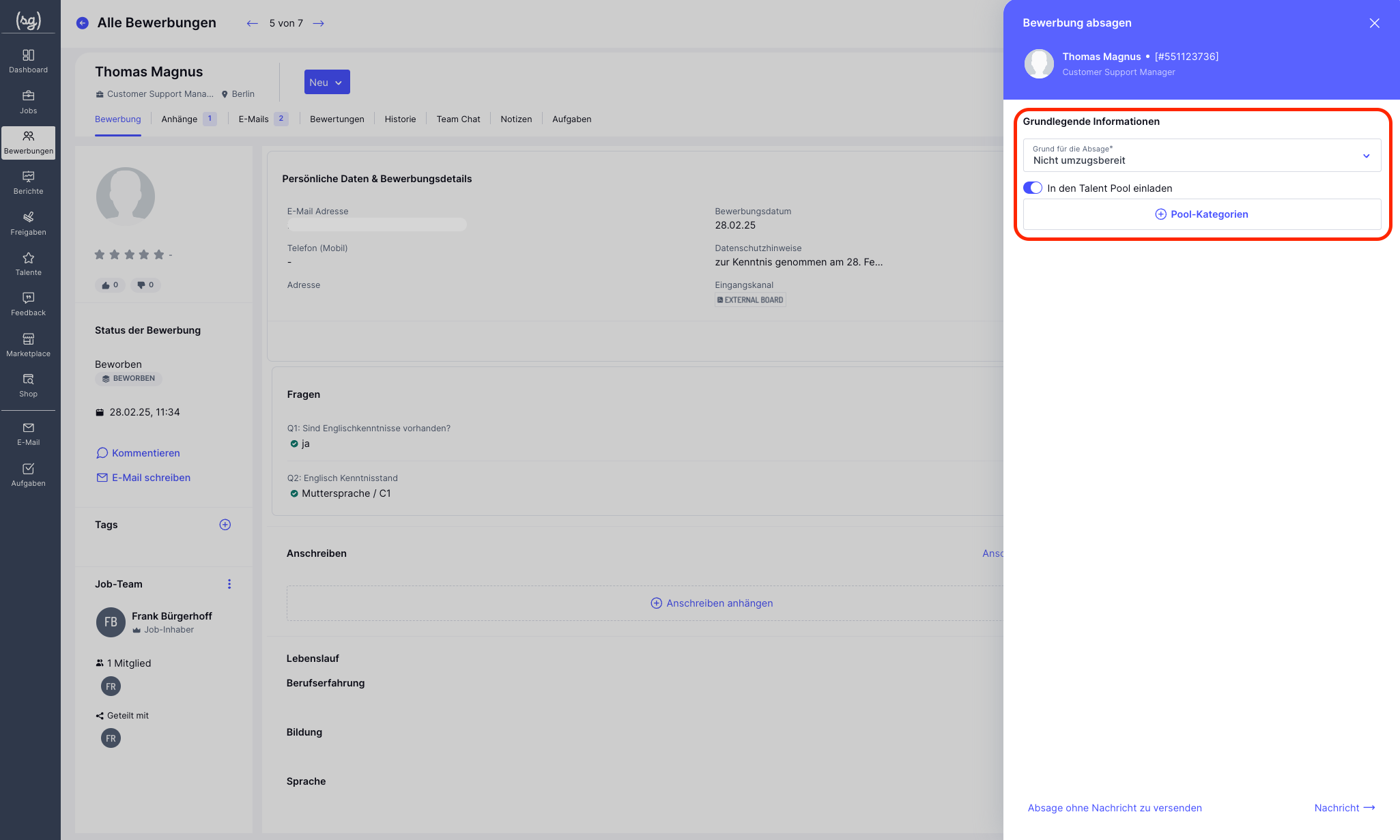Click the Berlin location label
Image resolution: width=1400 pixels, height=840 pixels.
238,94
